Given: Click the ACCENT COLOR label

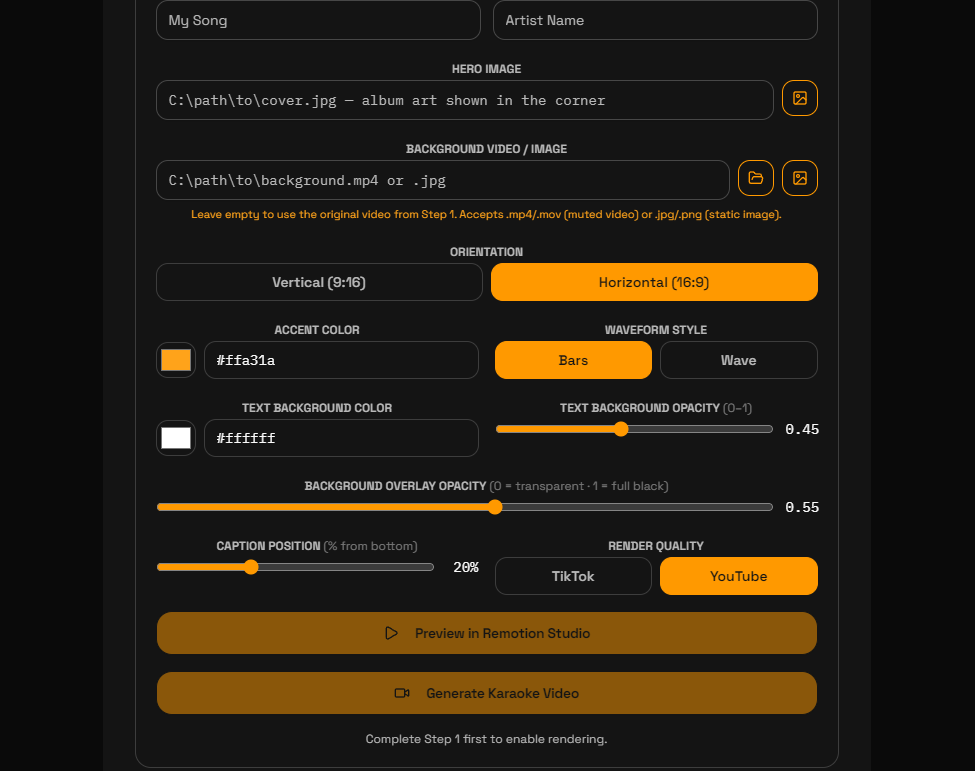Looking at the screenshot, I should [x=317, y=330].
